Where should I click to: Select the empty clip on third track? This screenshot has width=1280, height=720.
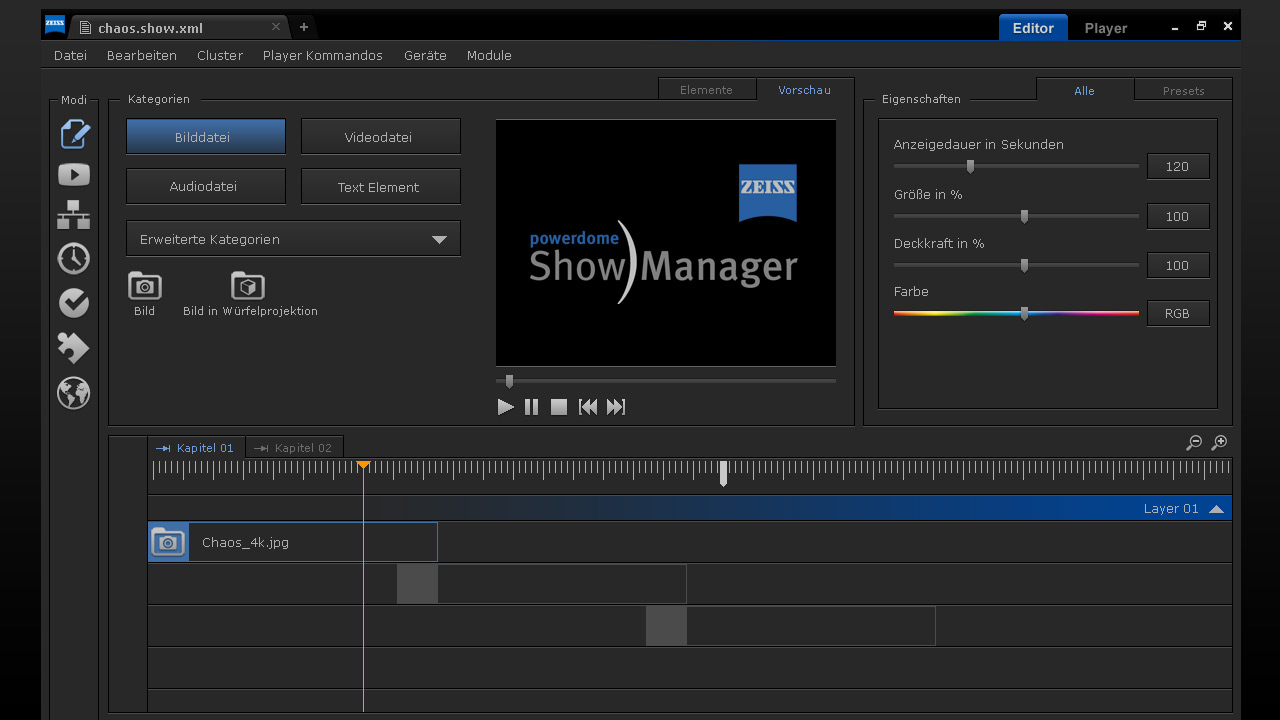(791, 626)
